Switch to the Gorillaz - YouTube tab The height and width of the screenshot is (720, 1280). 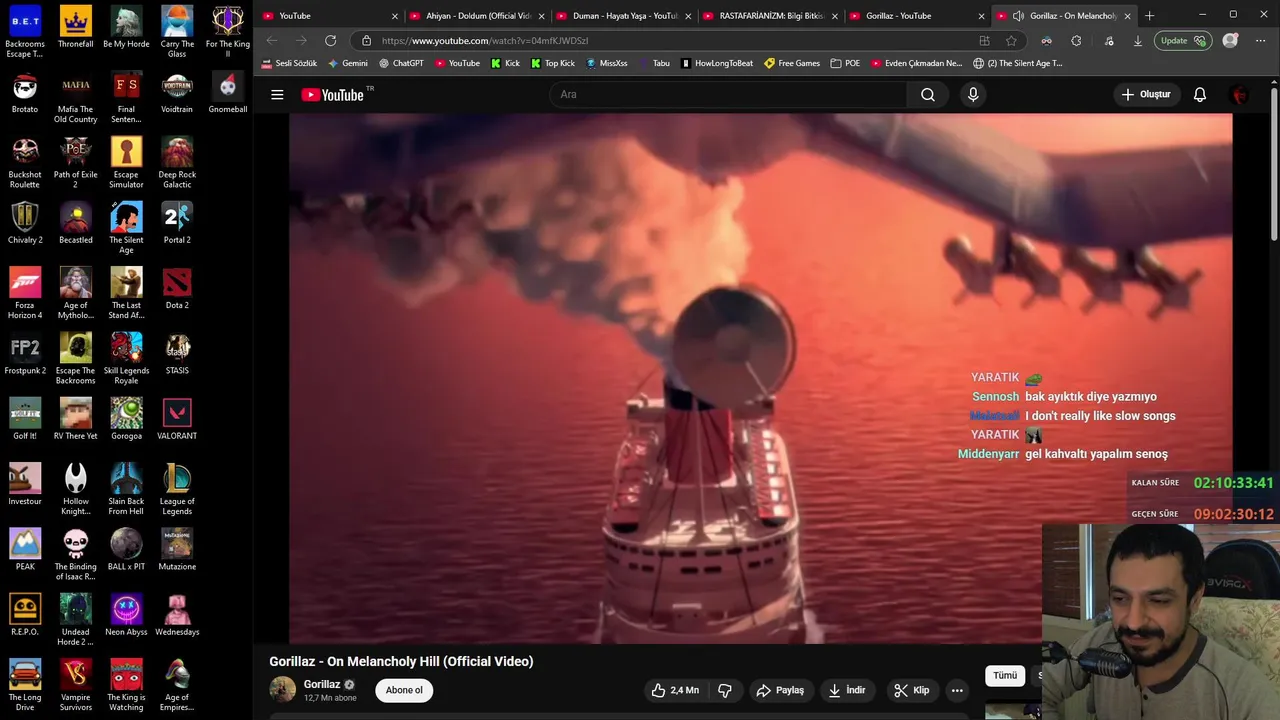click(918, 16)
